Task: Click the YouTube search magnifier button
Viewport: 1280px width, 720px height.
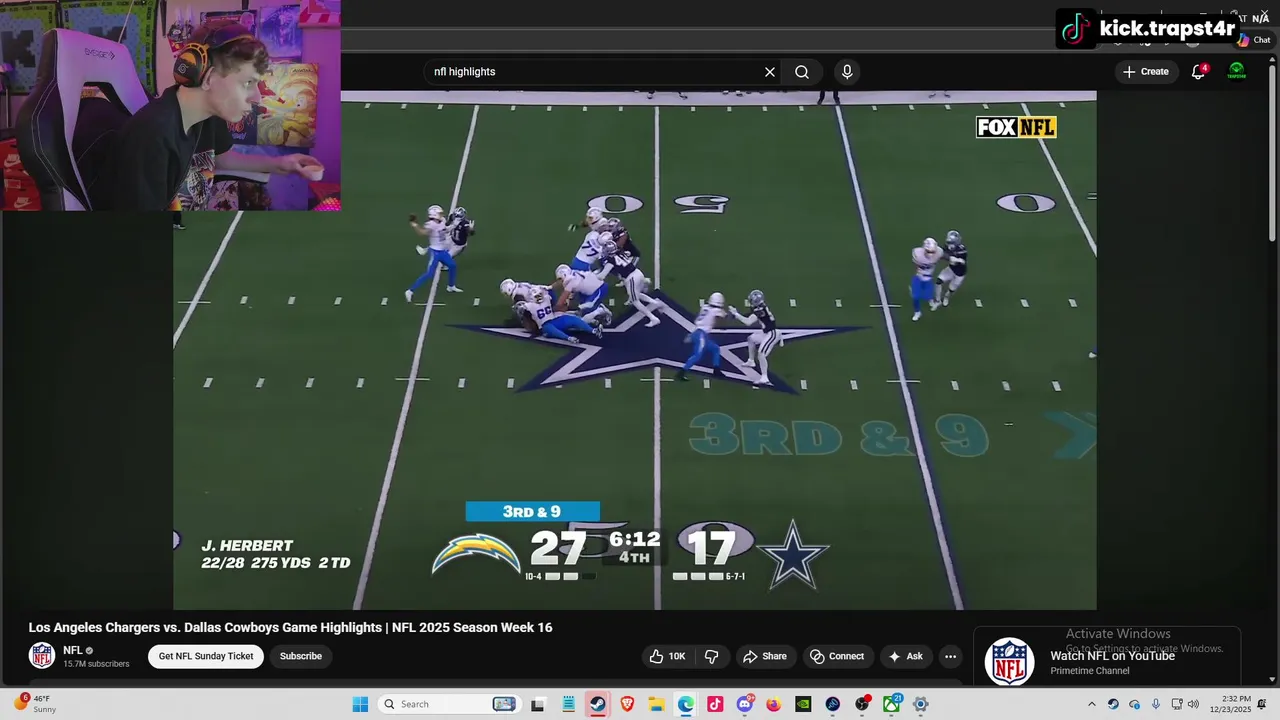Action: [802, 72]
